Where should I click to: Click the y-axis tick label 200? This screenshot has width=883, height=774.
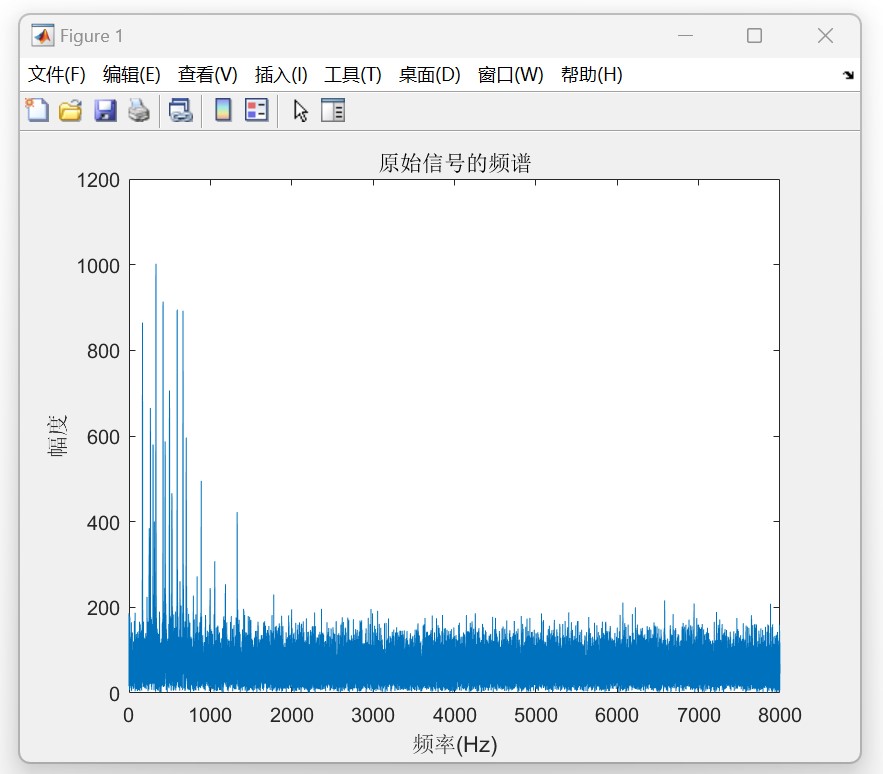coord(103,608)
